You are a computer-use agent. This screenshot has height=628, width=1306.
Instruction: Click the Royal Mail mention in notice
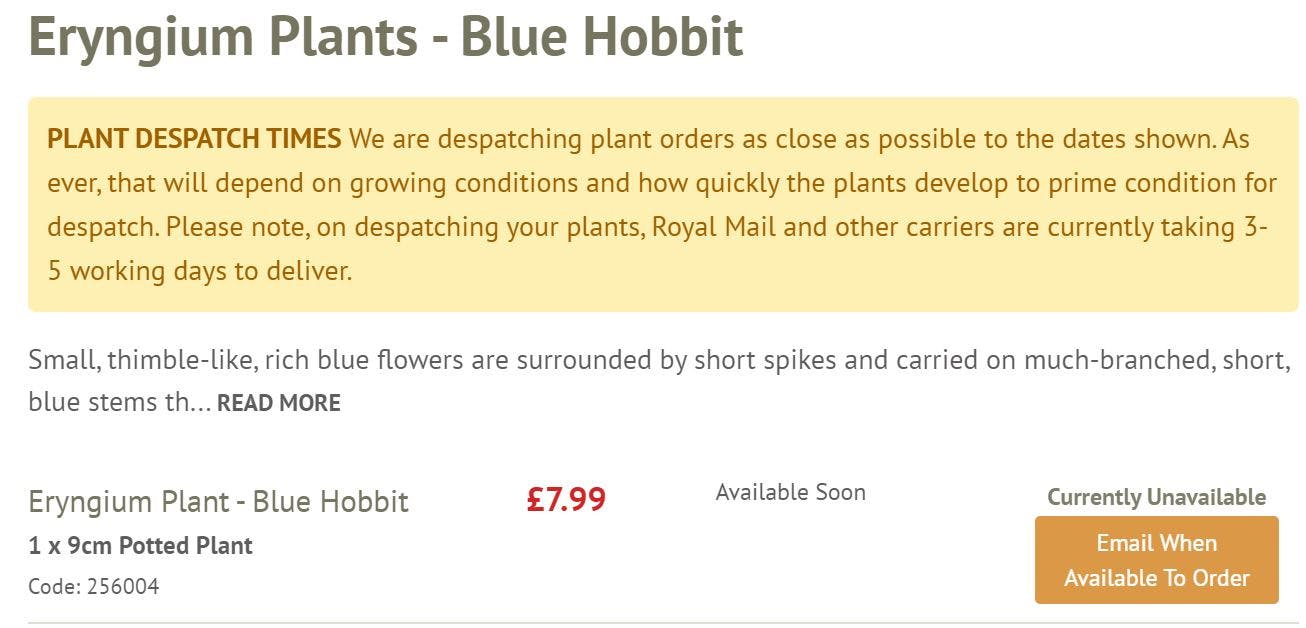714,227
